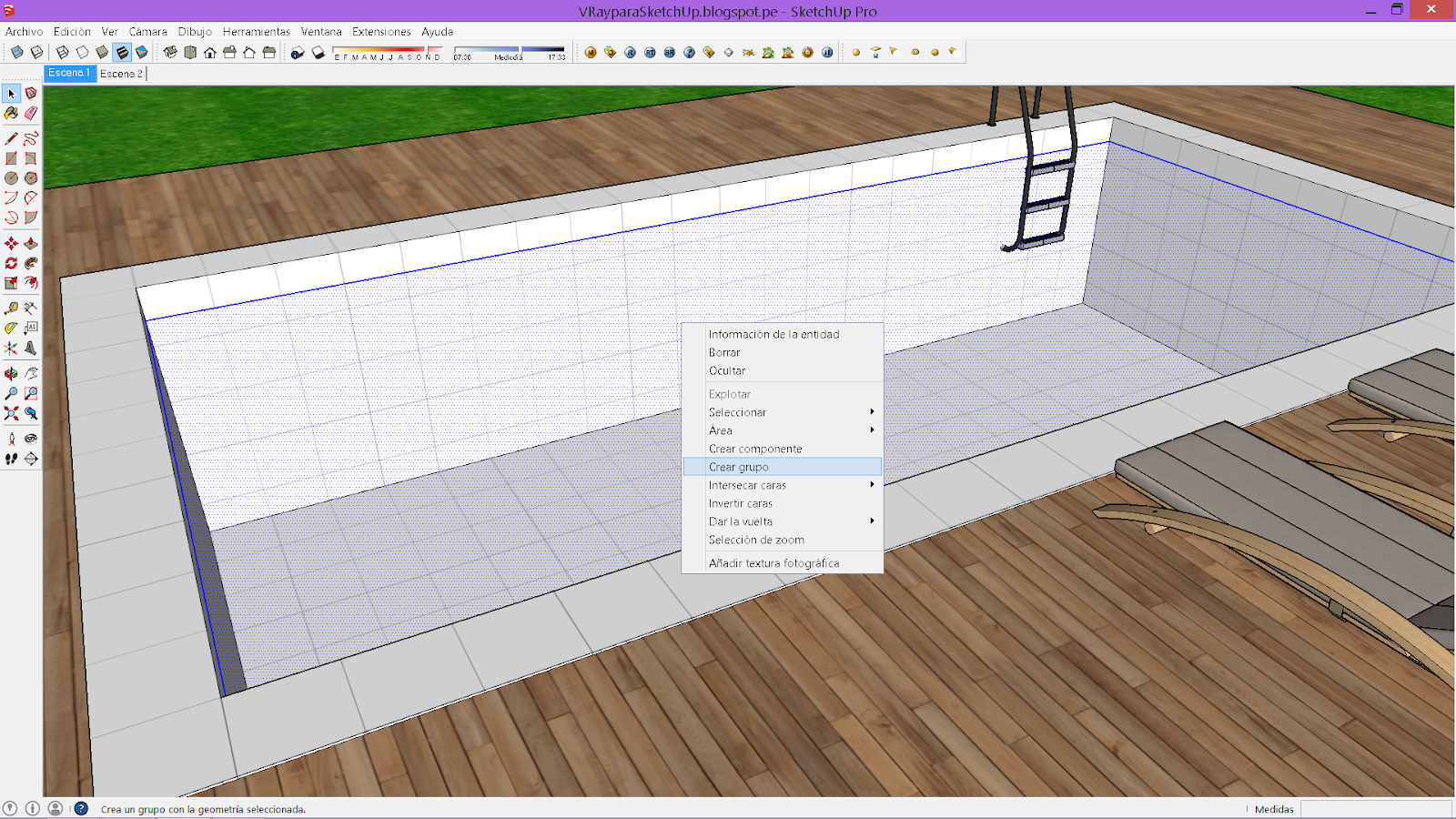The height and width of the screenshot is (819, 1456).
Task: Select the Orbit tool
Action: coord(10,371)
